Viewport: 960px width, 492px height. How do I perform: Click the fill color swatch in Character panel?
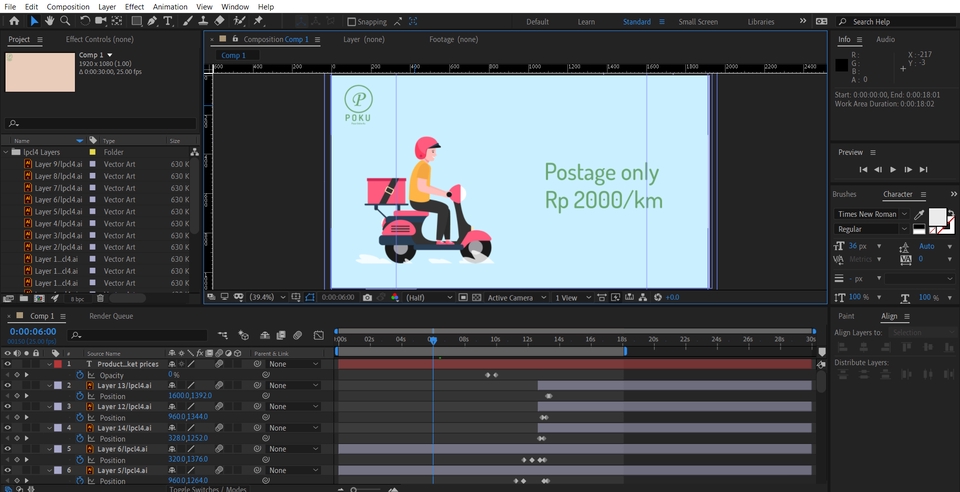[937, 216]
